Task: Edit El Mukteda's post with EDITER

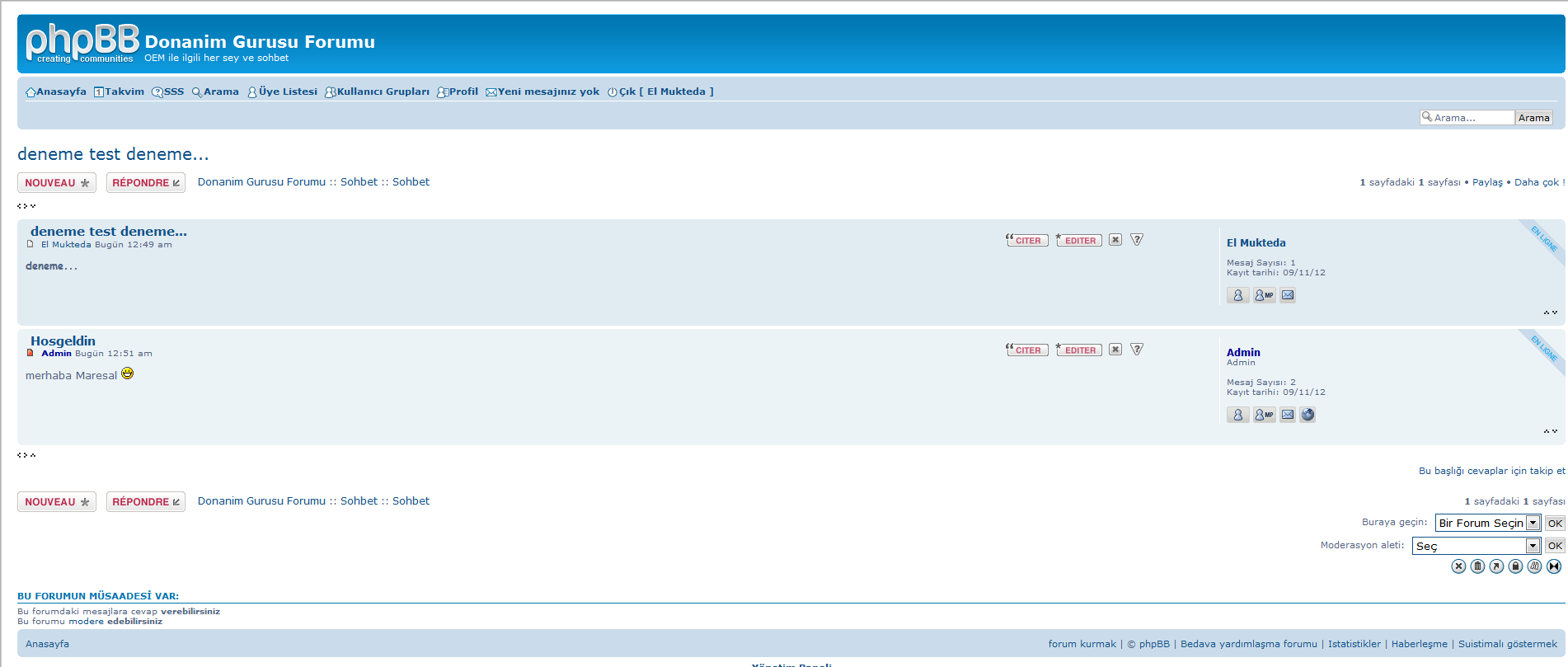Action: click(1079, 240)
